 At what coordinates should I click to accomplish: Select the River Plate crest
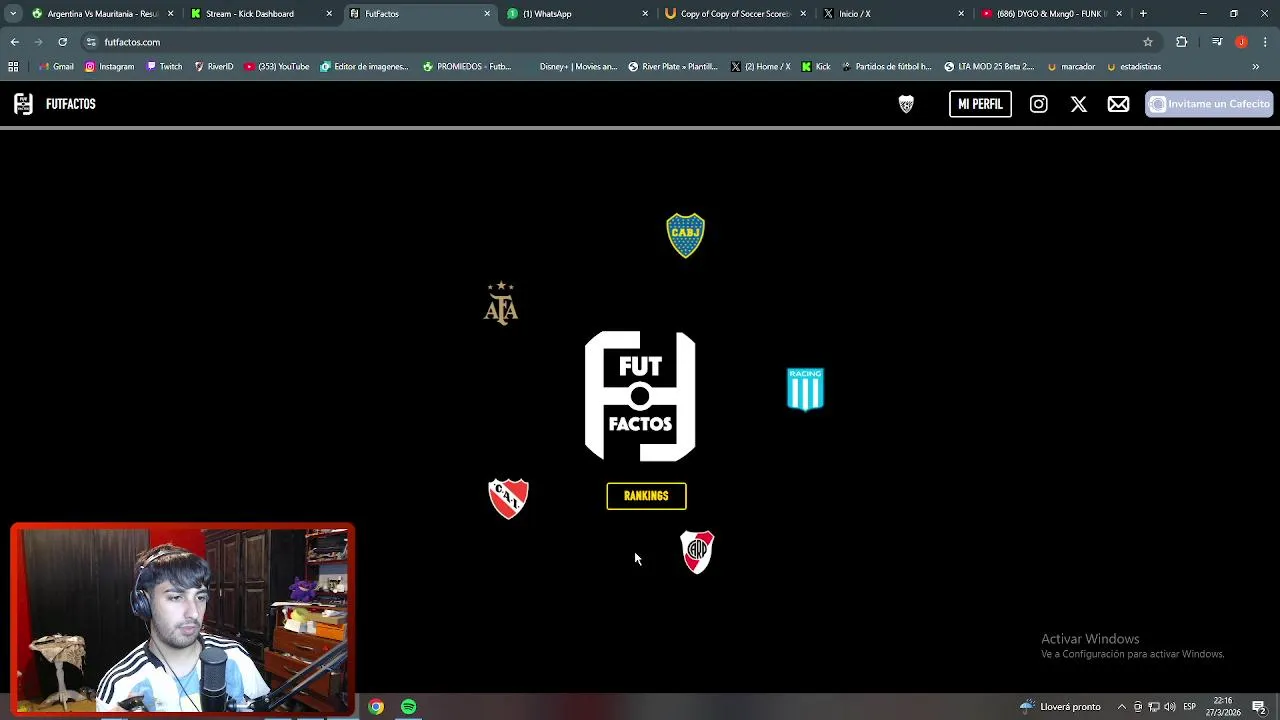(697, 552)
